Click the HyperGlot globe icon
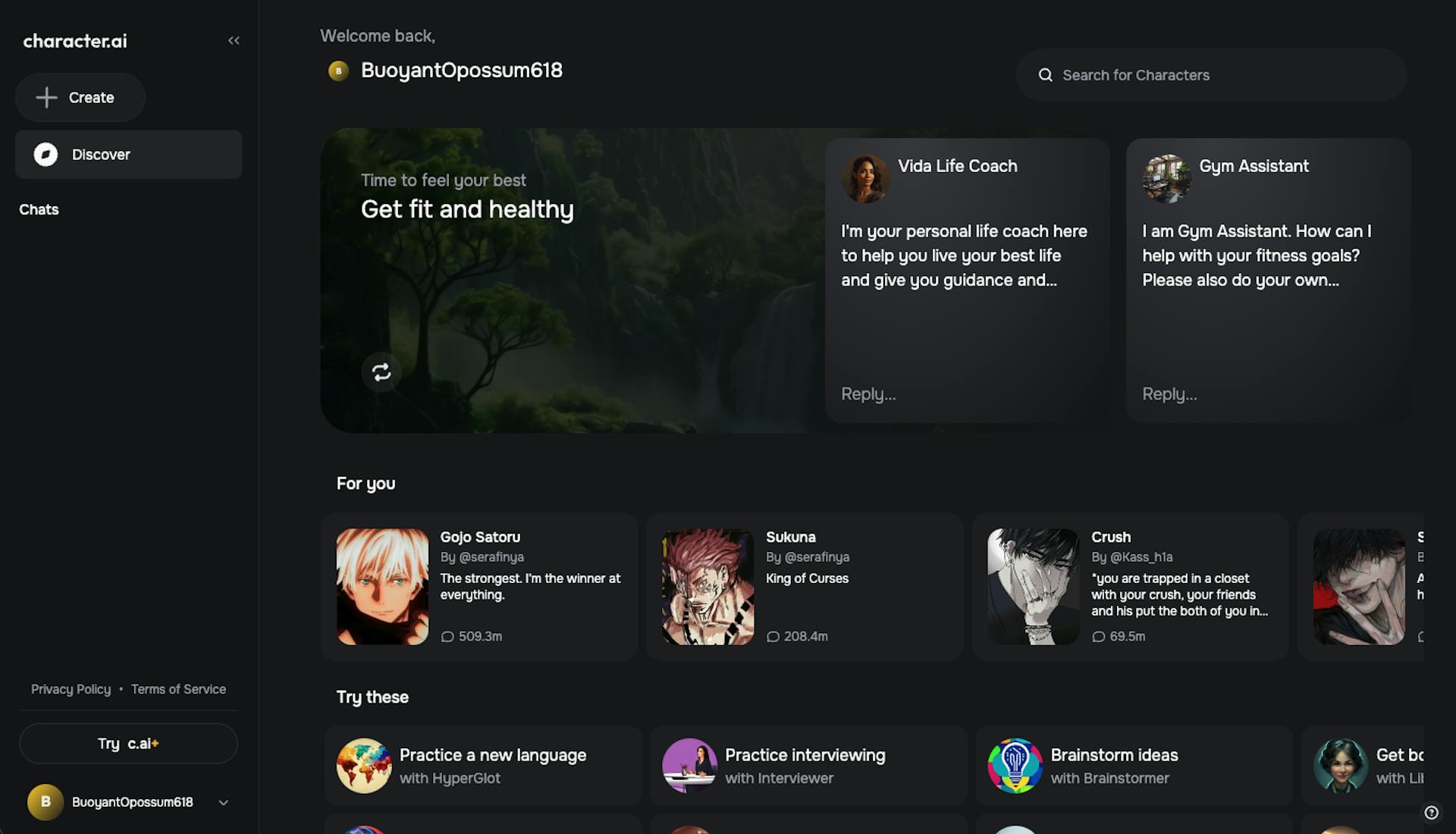The image size is (1456, 834). tap(364, 766)
